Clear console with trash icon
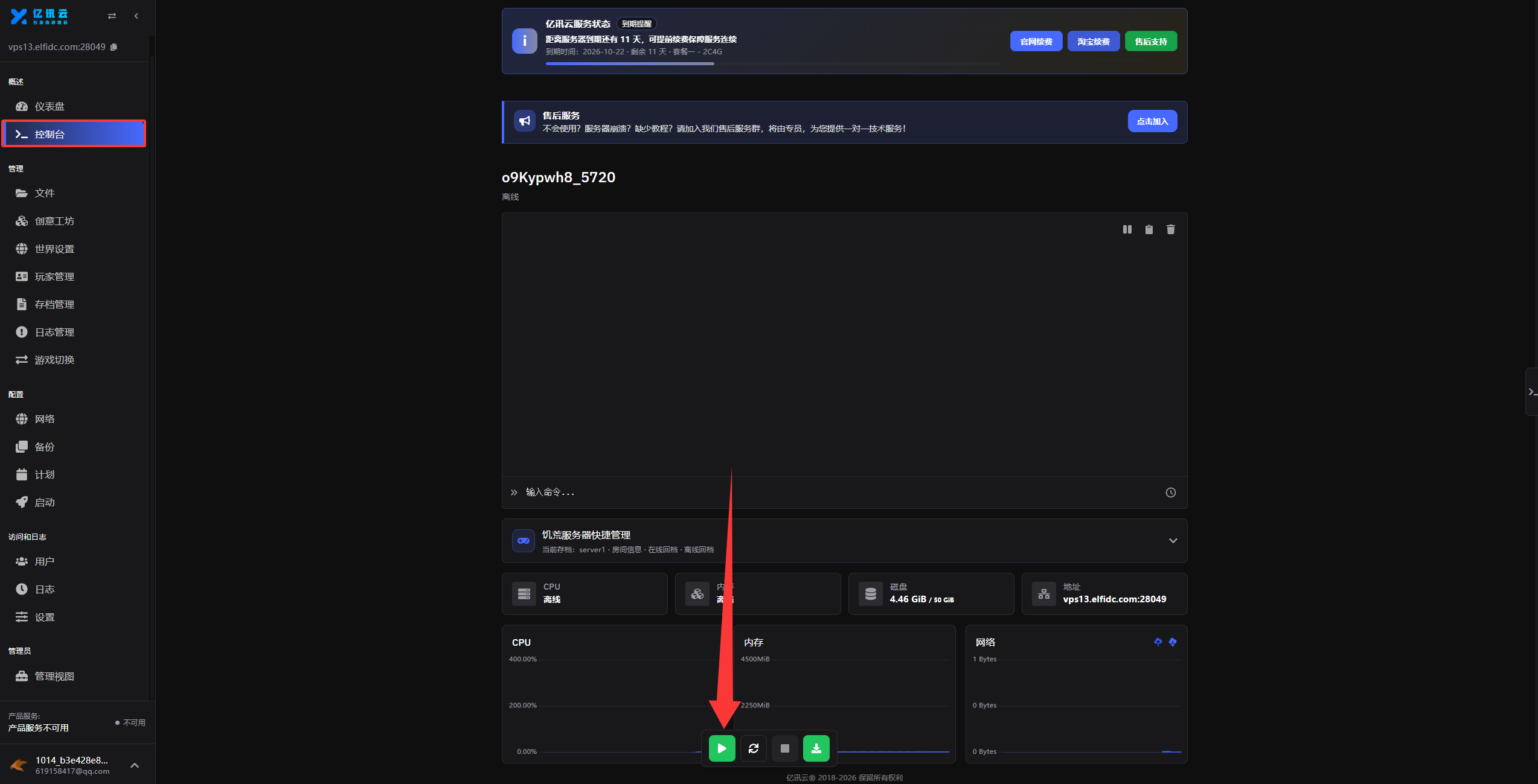The image size is (1538, 784). [x=1170, y=229]
